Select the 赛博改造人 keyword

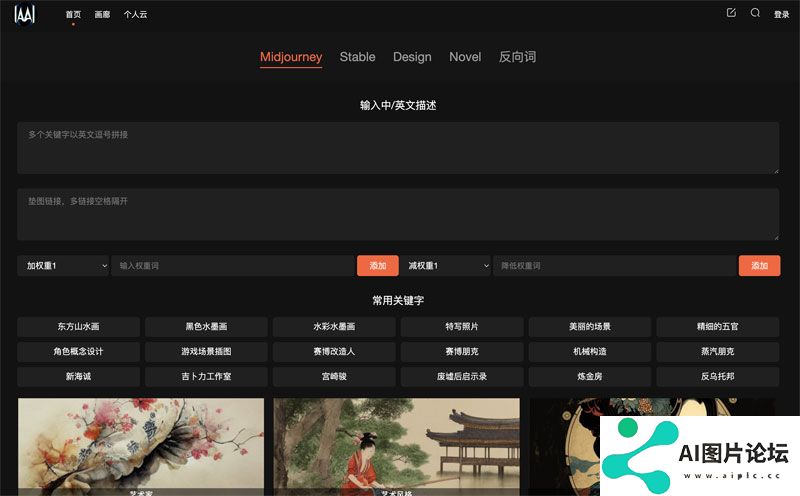tap(334, 352)
